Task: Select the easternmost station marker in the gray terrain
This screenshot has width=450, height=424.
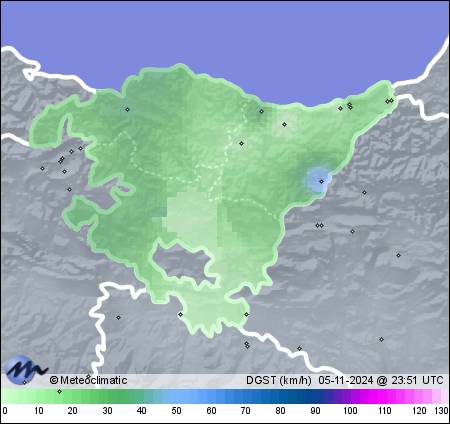Action: coord(398,255)
